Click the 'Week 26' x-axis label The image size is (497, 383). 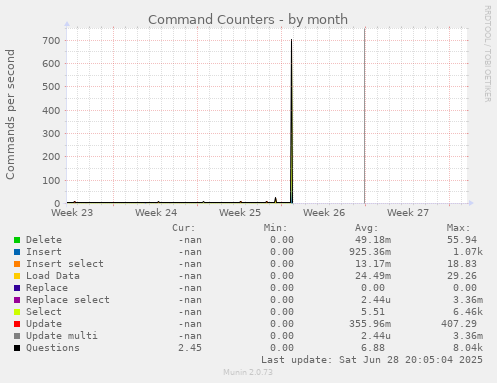[324, 213]
